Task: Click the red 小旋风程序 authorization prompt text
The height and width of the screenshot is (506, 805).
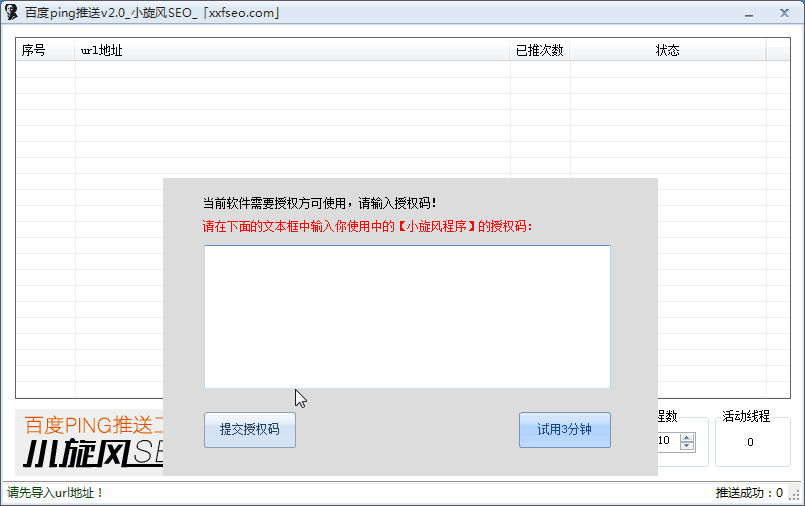Action: [368, 226]
